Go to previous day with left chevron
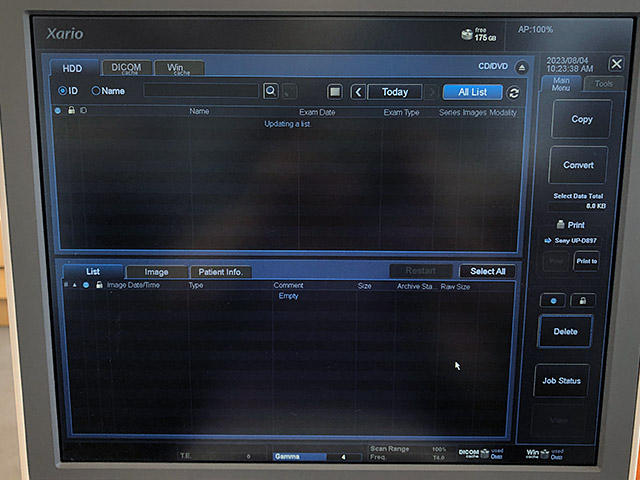The height and width of the screenshot is (480, 640). coord(358,92)
